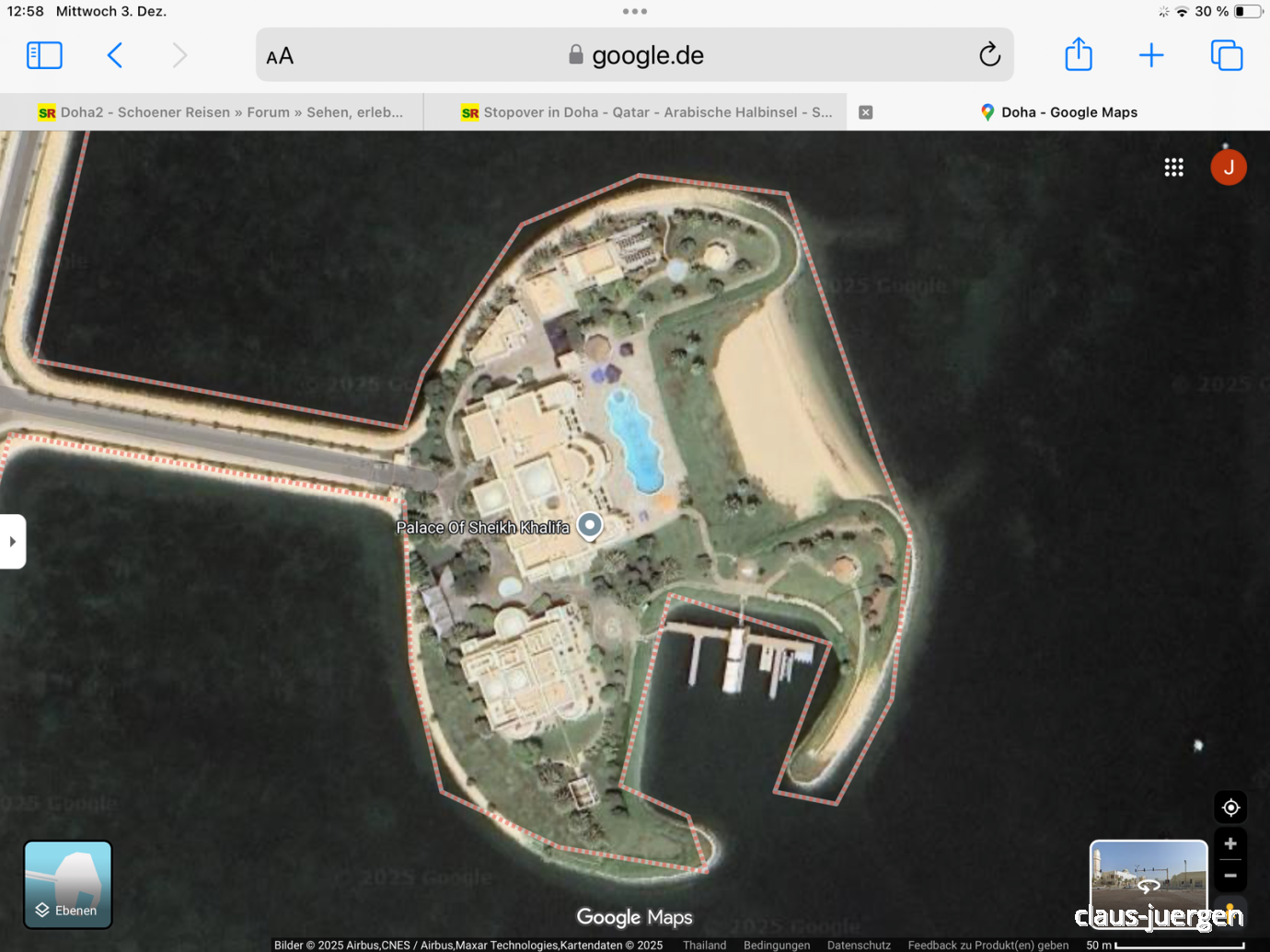Add a new Safari tab
Image resolution: width=1270 pixels, height=952 pixels.
tap(1151, 55)
